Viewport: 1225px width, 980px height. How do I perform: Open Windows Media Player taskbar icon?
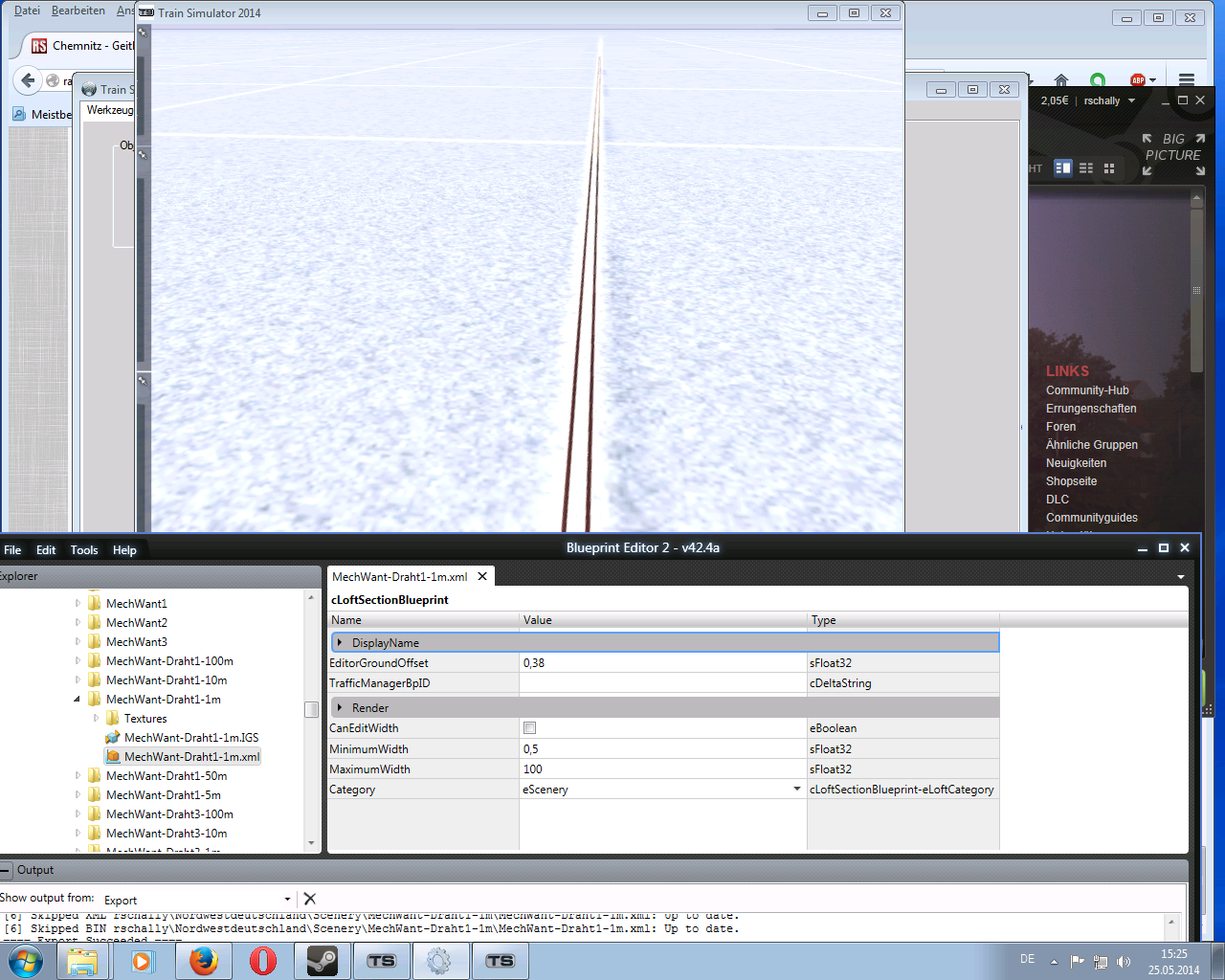[x=143, y=961]
